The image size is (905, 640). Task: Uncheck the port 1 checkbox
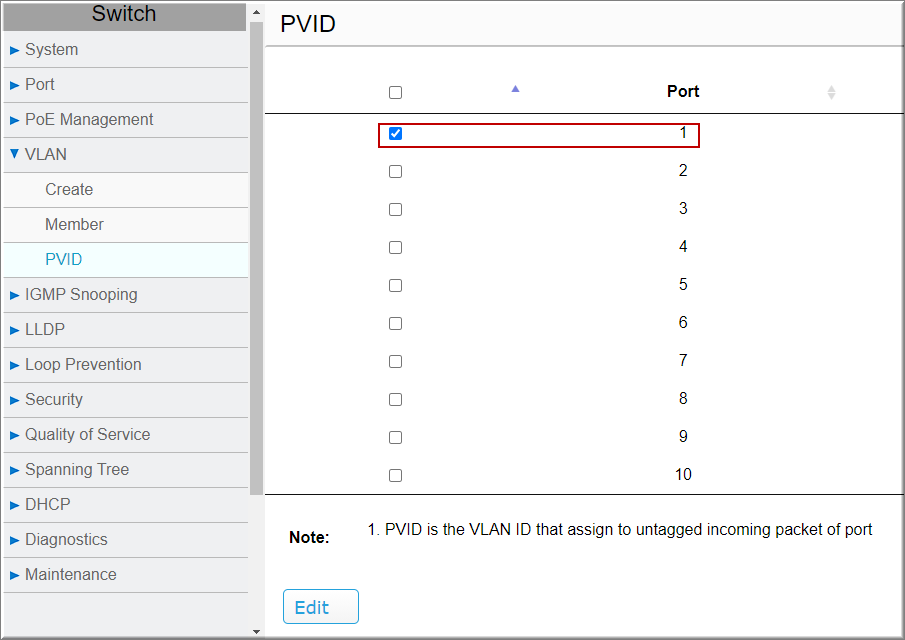(x=395, y=133)
